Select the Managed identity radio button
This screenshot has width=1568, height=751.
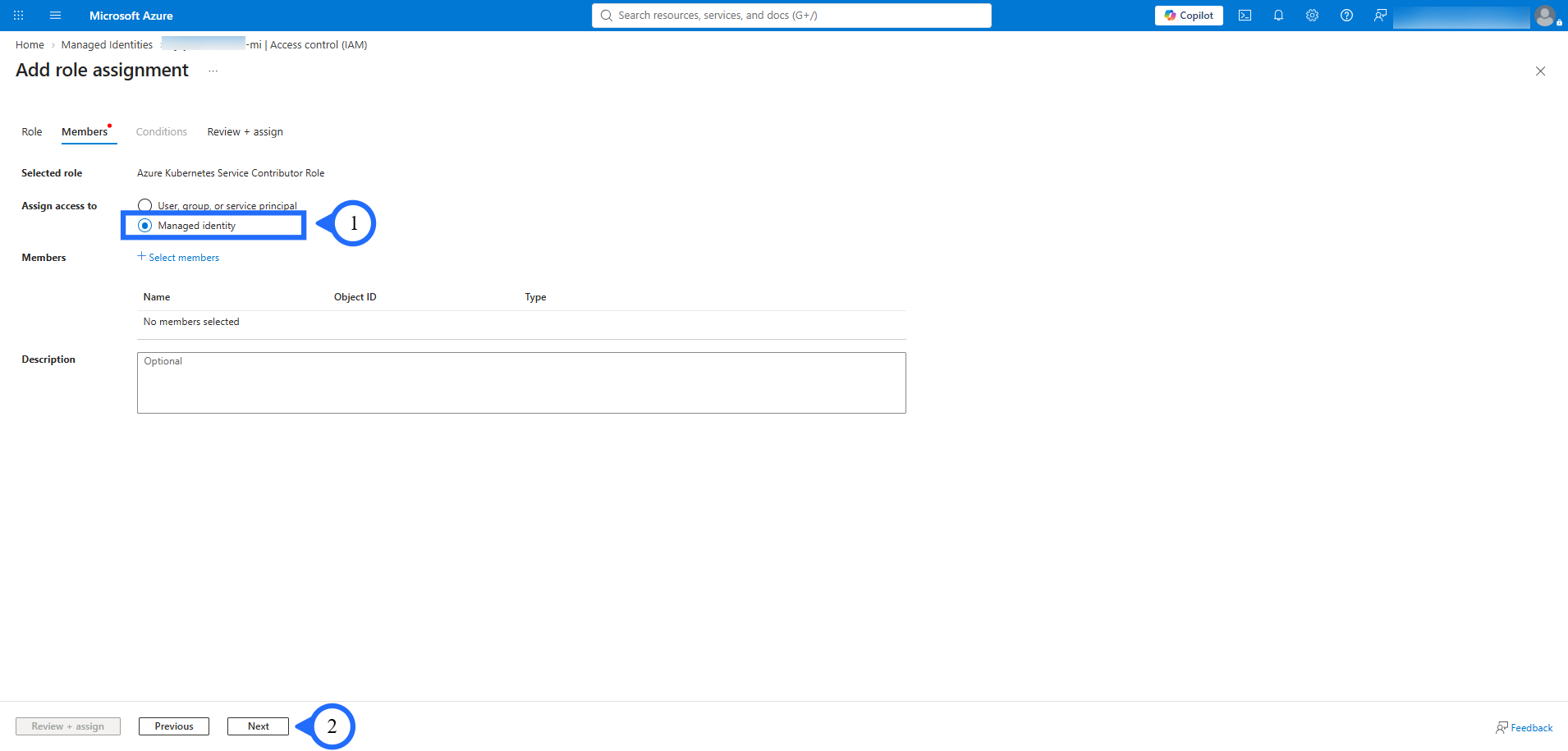point(145,226)
